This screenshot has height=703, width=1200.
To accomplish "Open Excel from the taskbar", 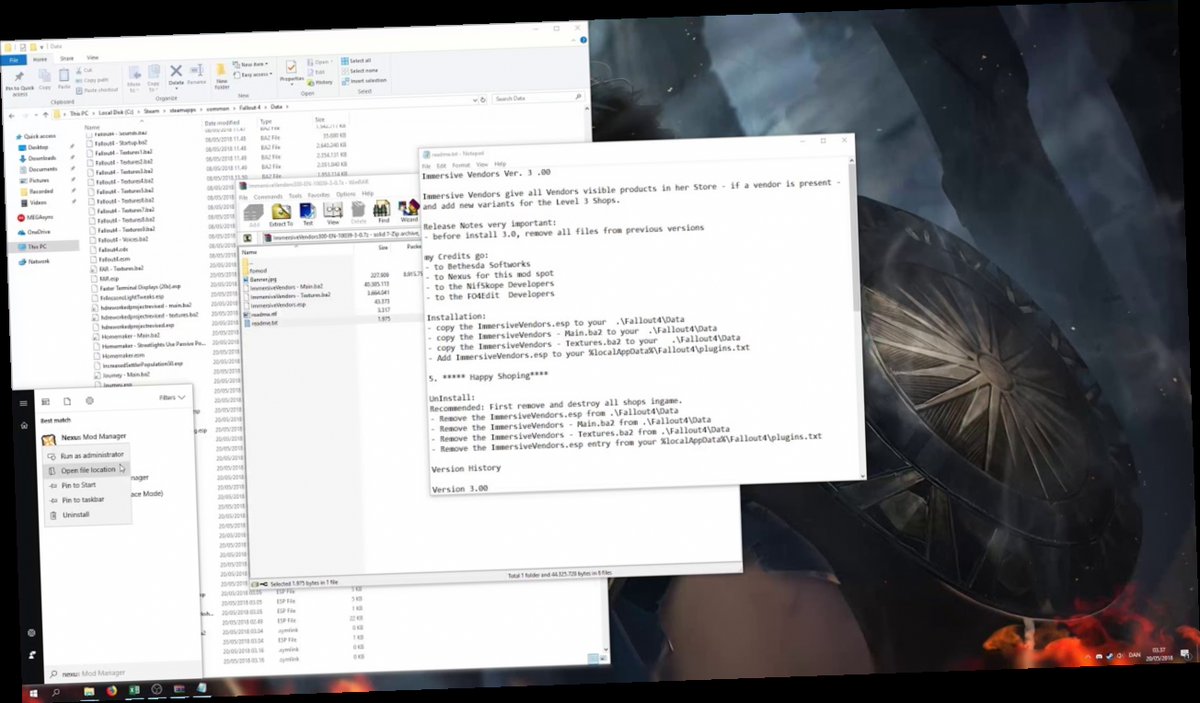I will point(134,689).
